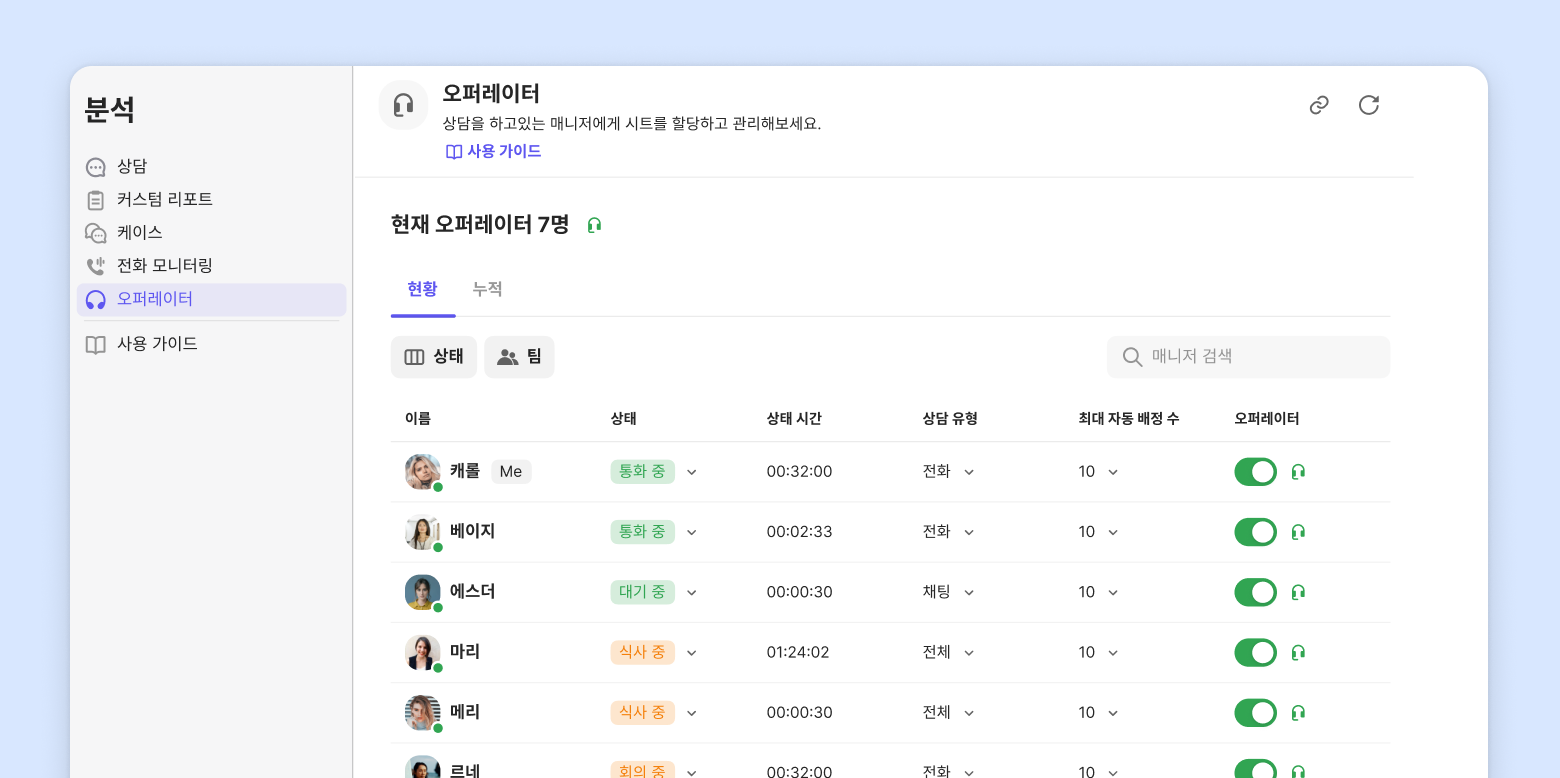
Task: Open the 사용 가이드 link under header
Action: tap(494, 151)
